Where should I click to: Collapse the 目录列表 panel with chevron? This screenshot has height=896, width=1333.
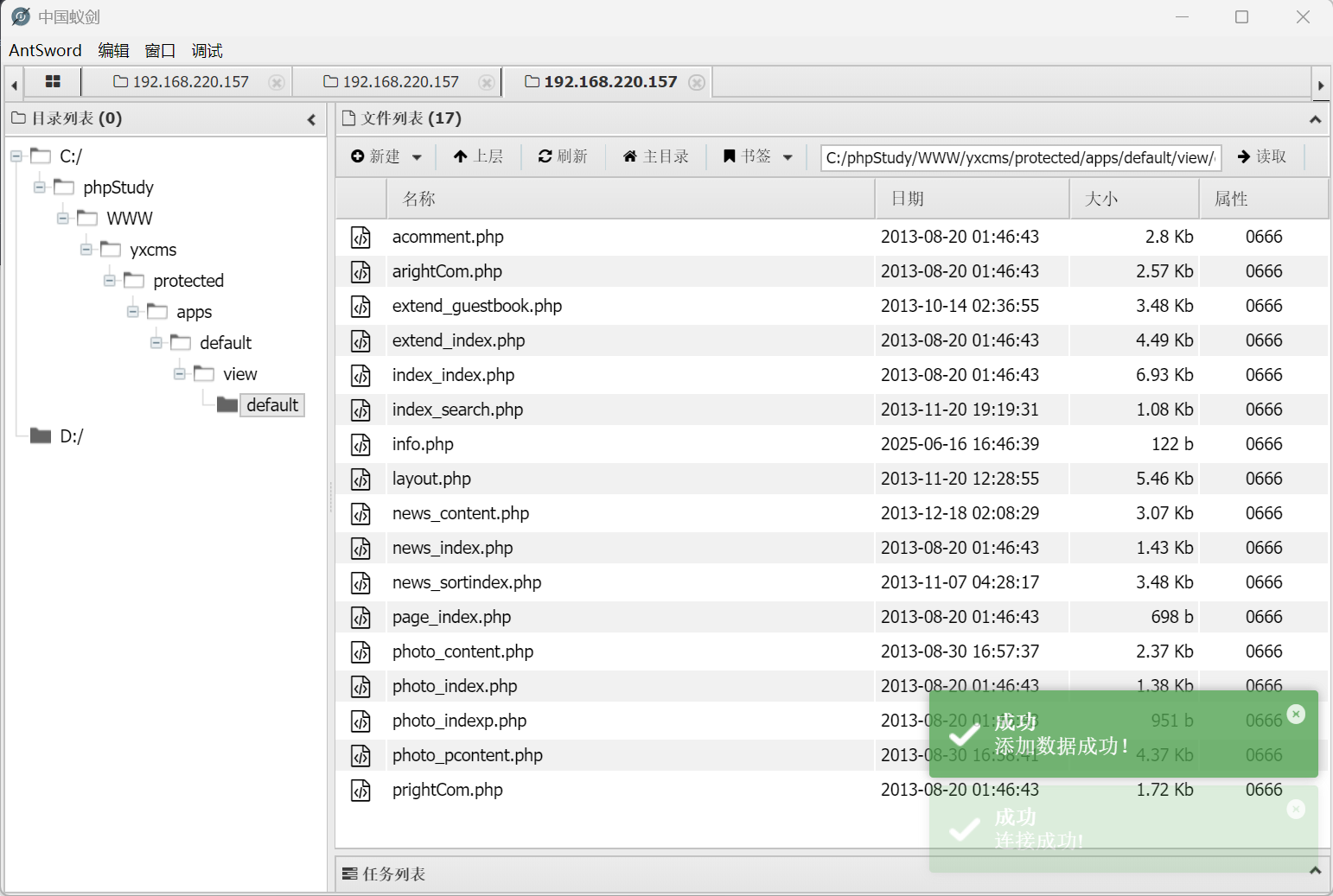[311, 119]
